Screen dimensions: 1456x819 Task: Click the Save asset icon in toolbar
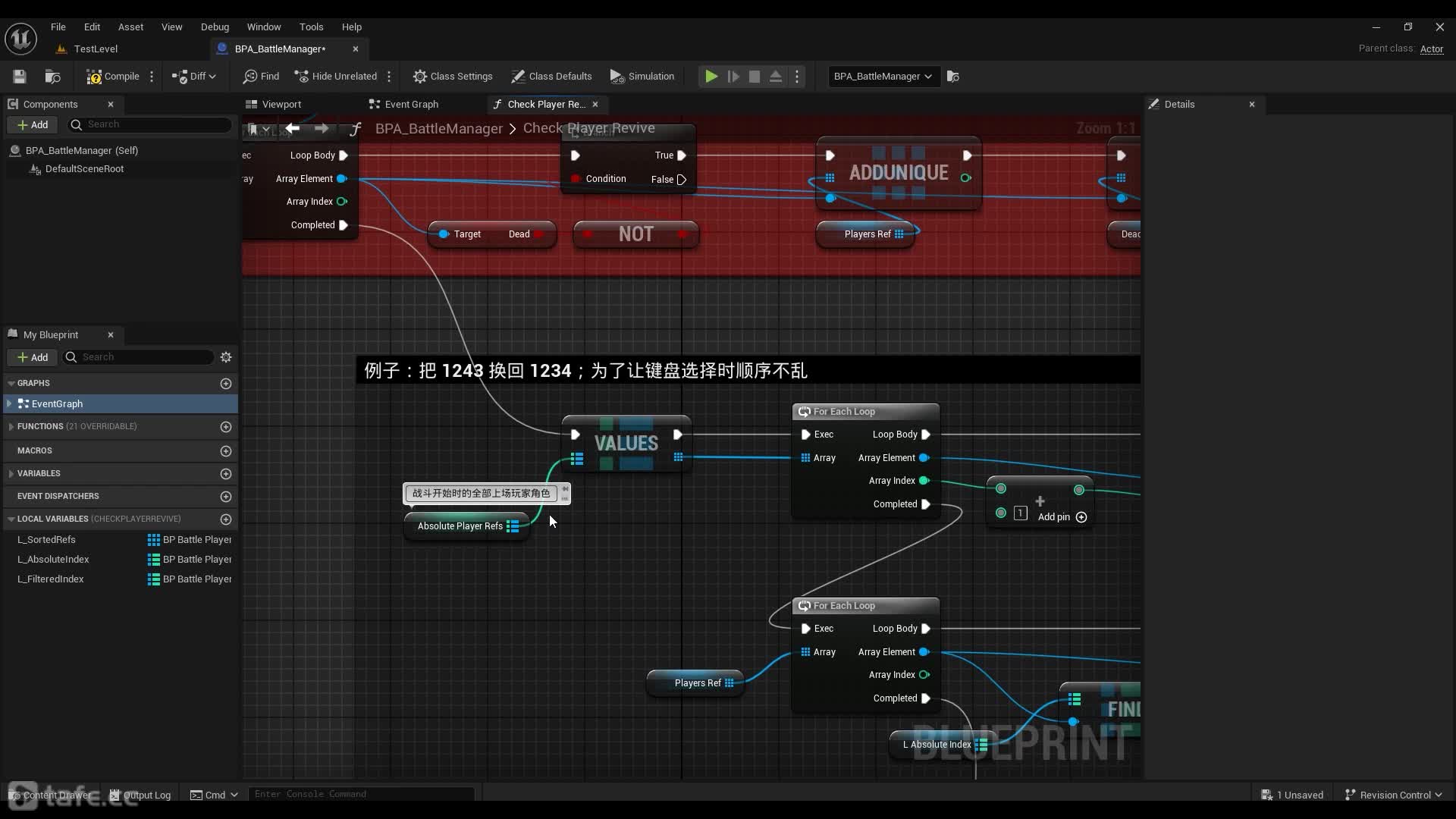20,76
